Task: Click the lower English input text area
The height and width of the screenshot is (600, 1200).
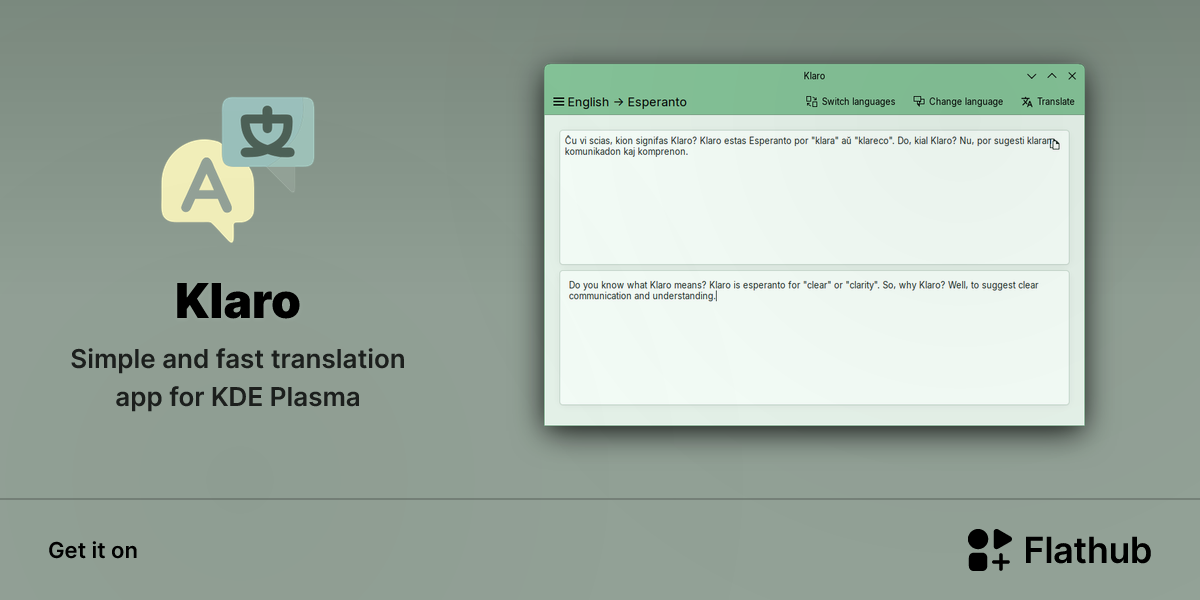Action: [x=814, y=338]
